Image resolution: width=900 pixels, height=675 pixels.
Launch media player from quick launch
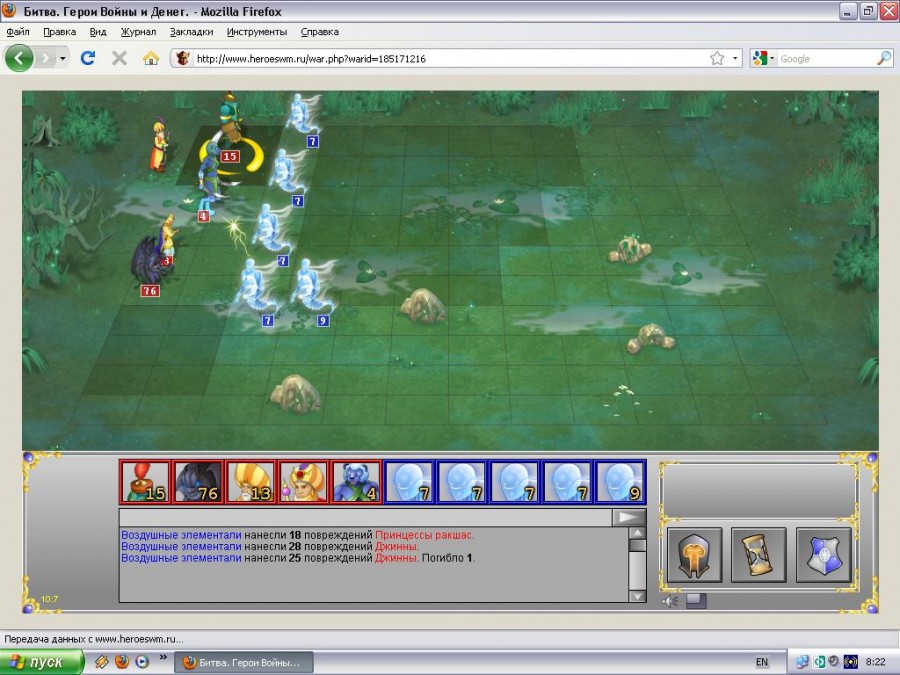click(142, 662)
